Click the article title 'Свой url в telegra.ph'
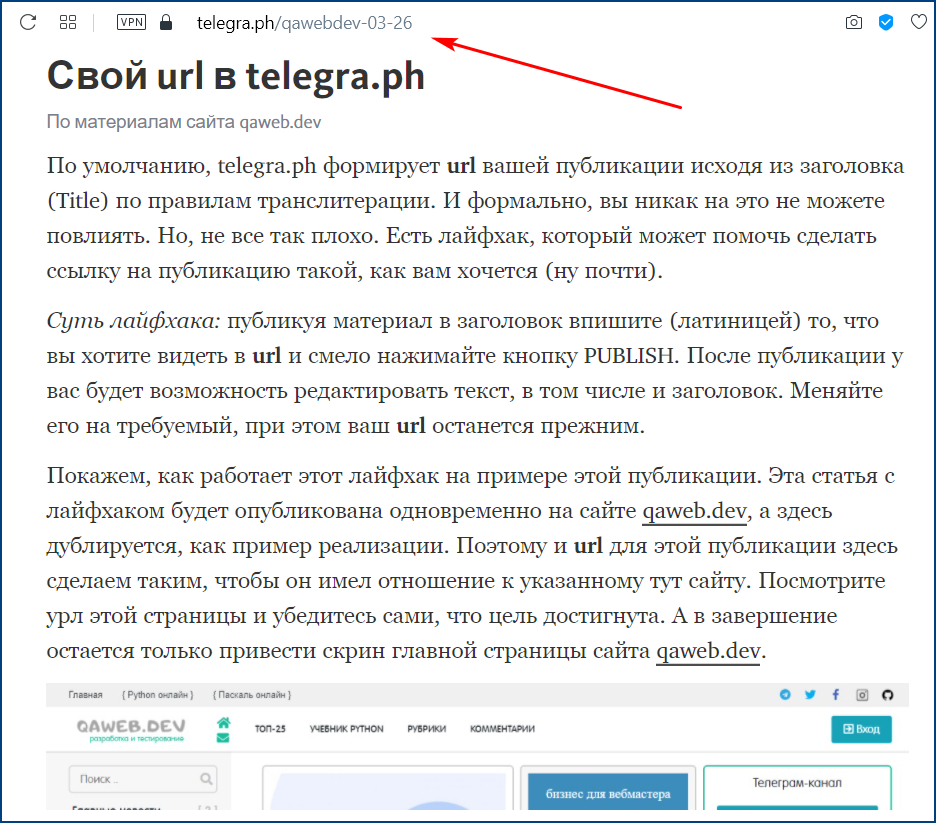The image size is (936, 823). coord(235,76)
